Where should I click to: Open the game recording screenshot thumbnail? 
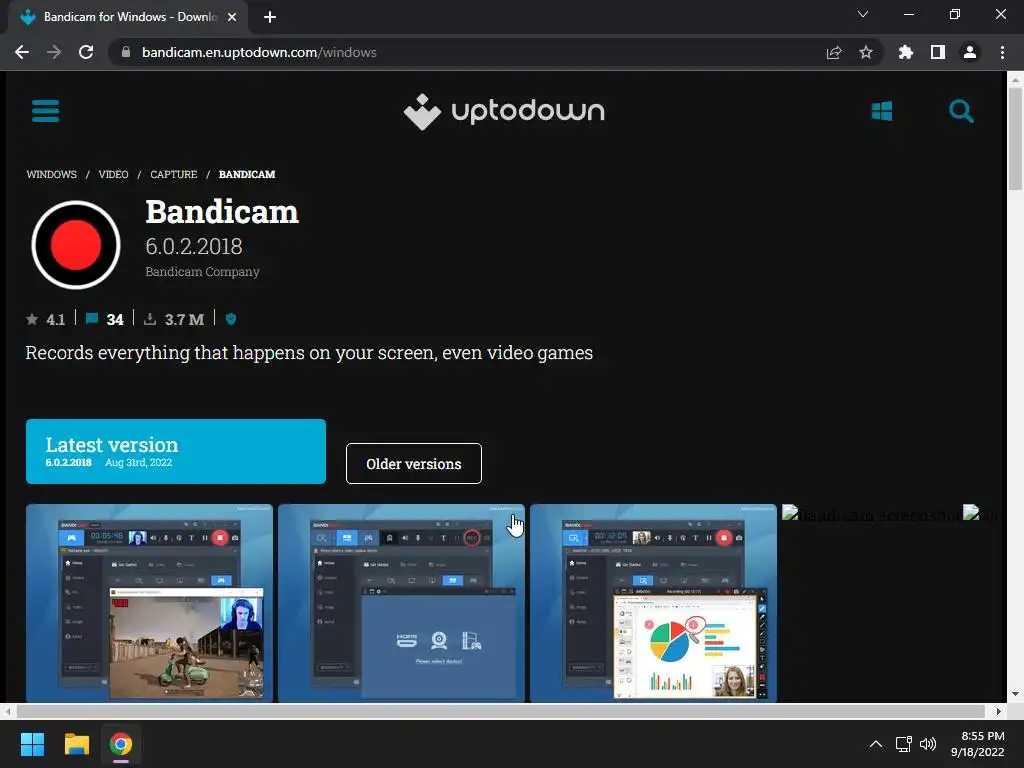pyautogui.click(x=150, y=603)
